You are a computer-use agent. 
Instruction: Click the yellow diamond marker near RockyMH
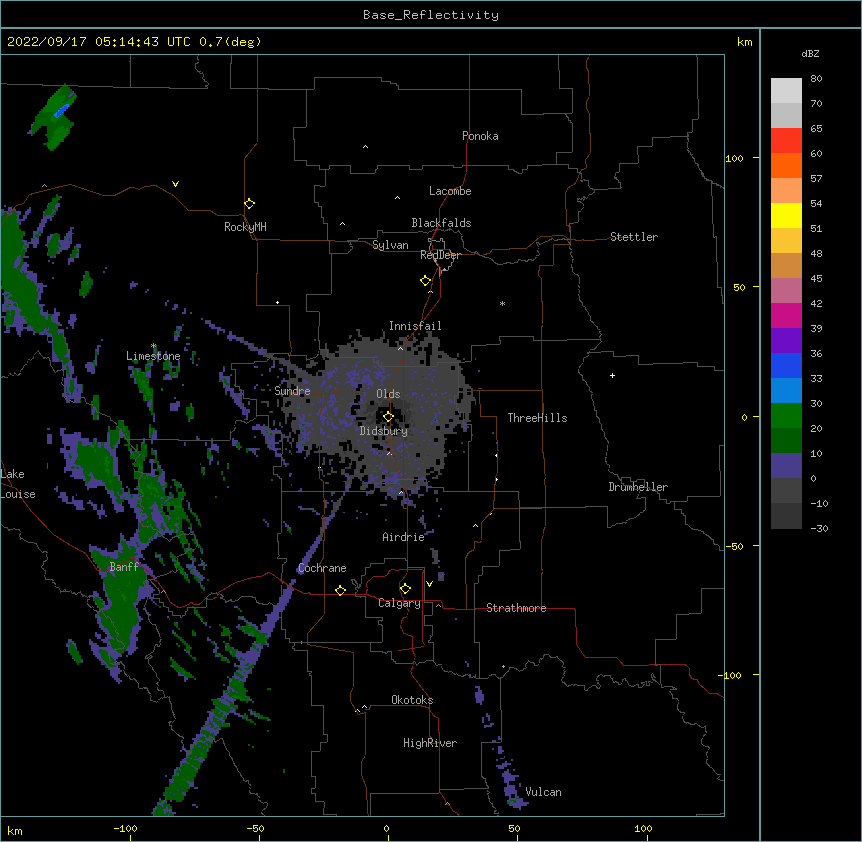pos(249,204)
